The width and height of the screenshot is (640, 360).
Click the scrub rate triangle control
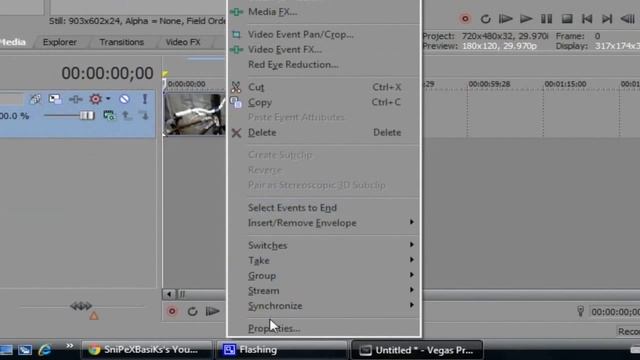[x=94, y=316]
